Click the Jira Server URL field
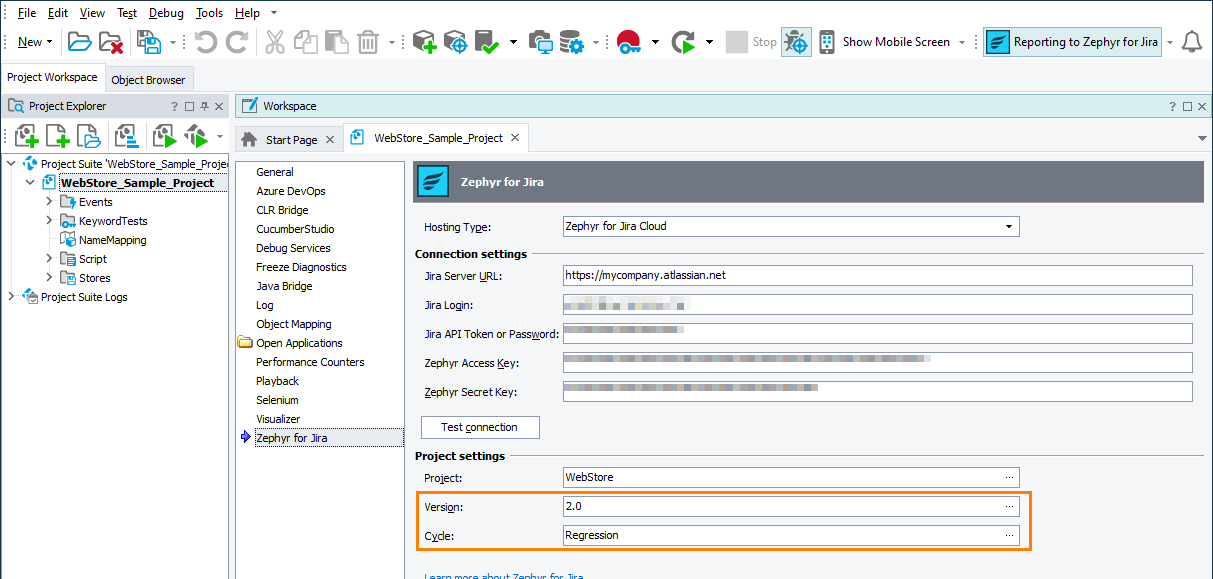Screen dimensions: 1213x579 point(878,275)
